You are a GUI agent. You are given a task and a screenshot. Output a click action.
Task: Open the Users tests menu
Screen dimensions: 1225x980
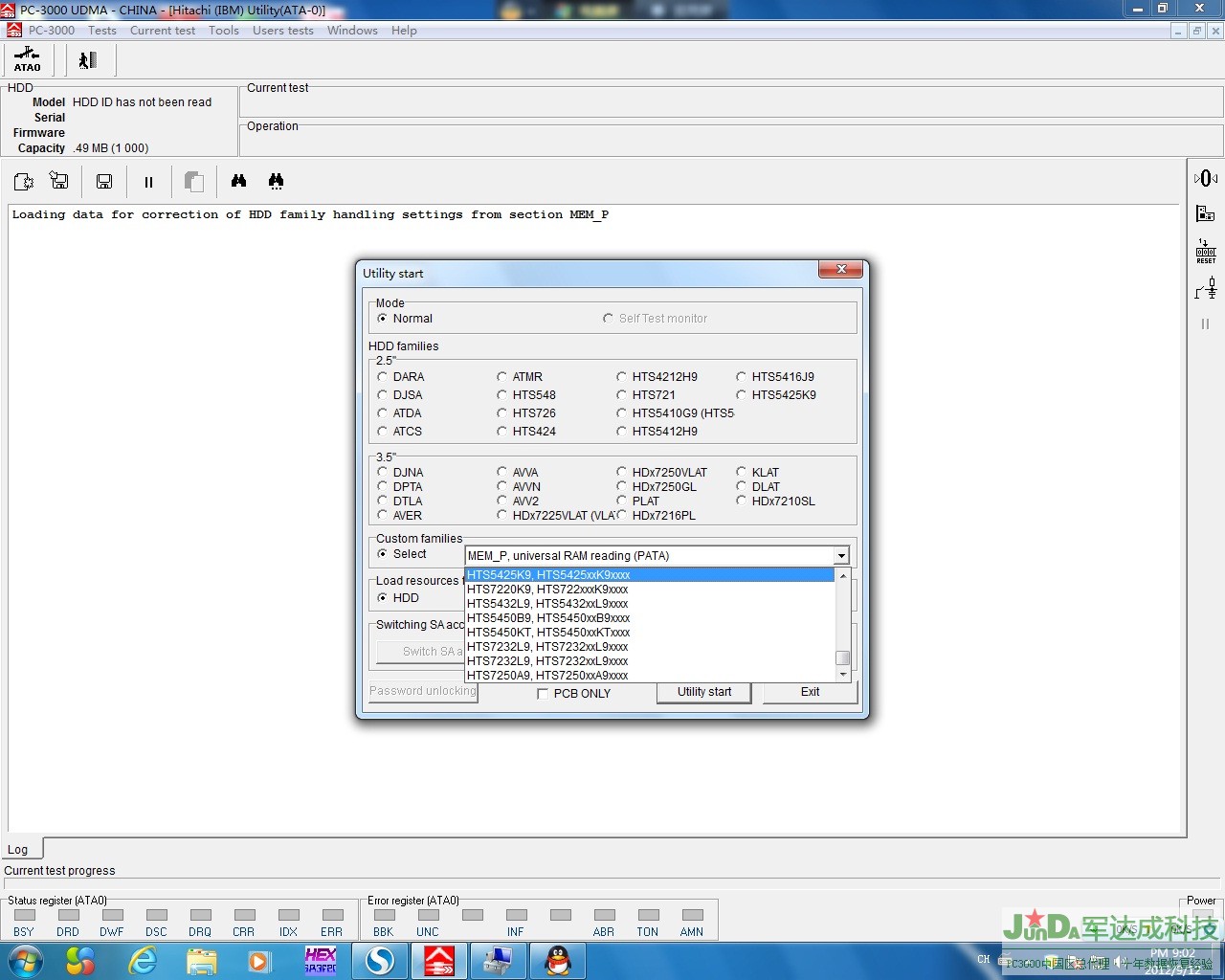coord(283,31)
